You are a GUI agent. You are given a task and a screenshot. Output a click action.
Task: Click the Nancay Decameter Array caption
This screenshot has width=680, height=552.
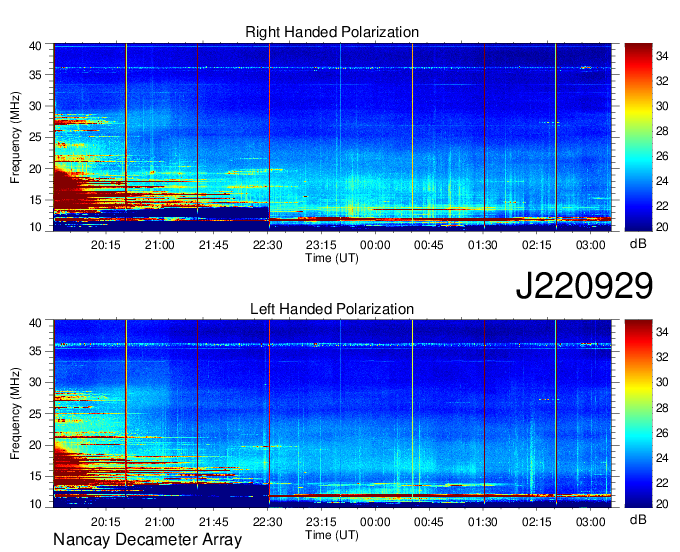tap(147, 540)
